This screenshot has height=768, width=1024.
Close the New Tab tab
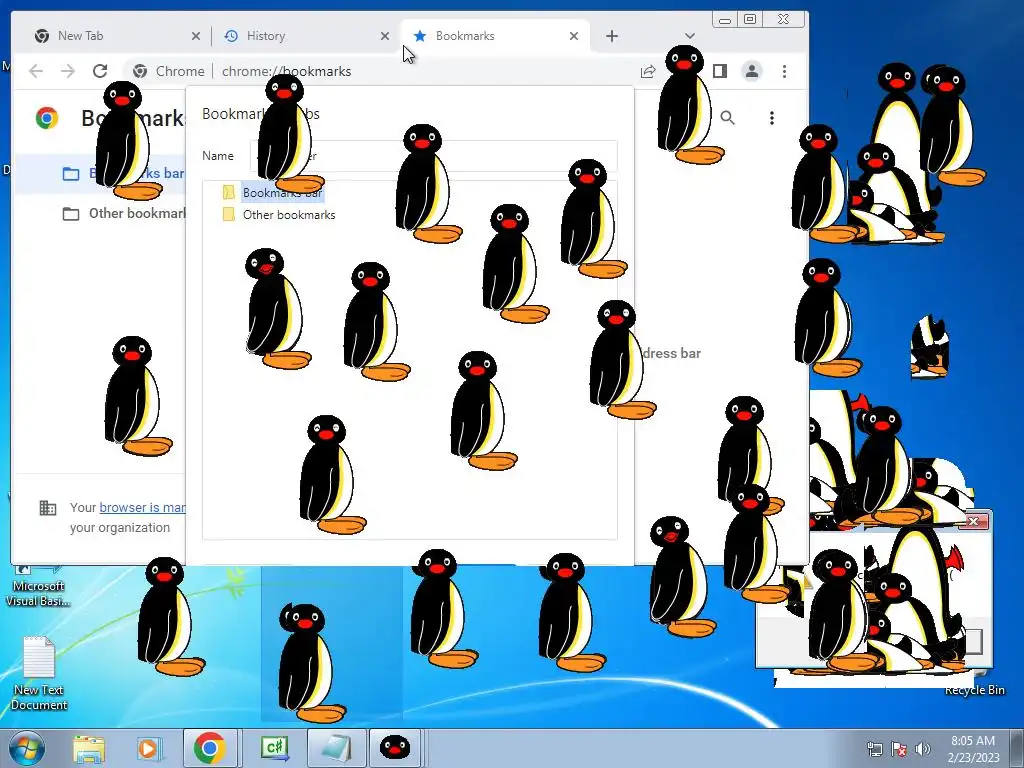[195, 37]
